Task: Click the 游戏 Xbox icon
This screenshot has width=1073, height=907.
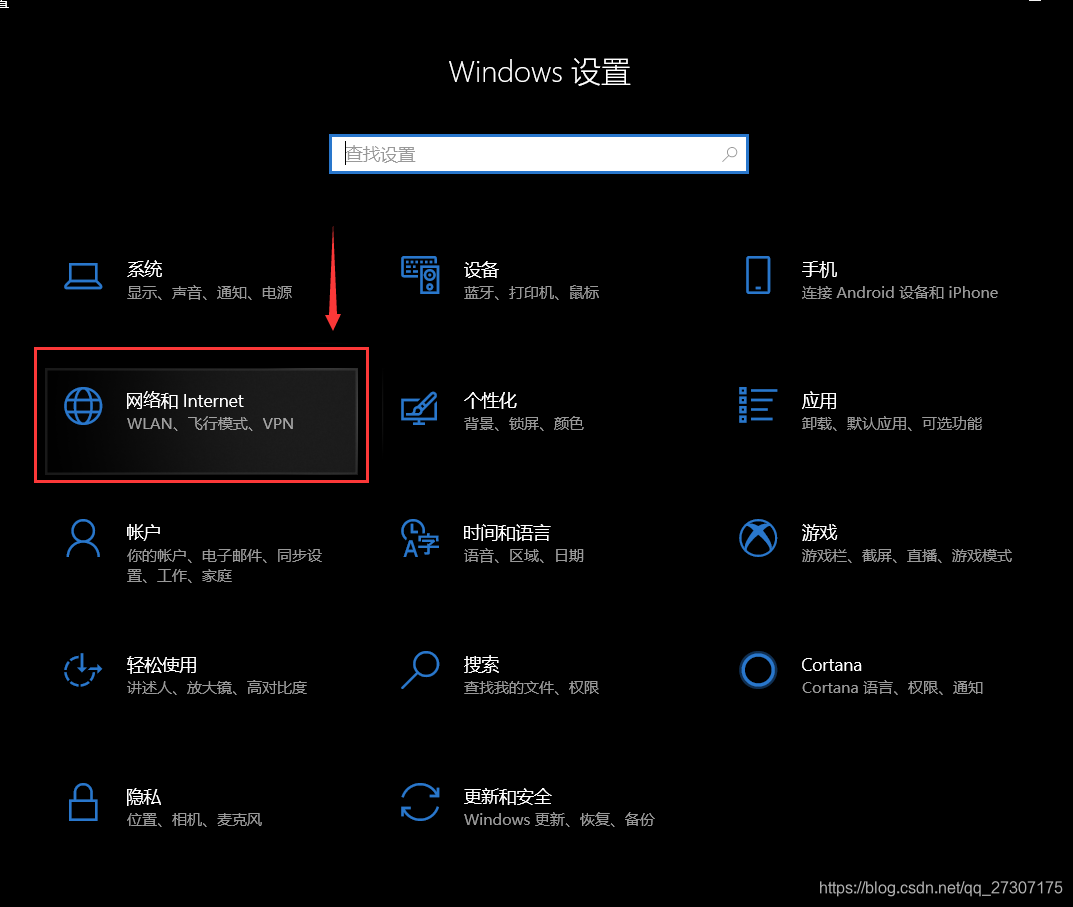Action: pyautogui.click(x=758, y=538)
